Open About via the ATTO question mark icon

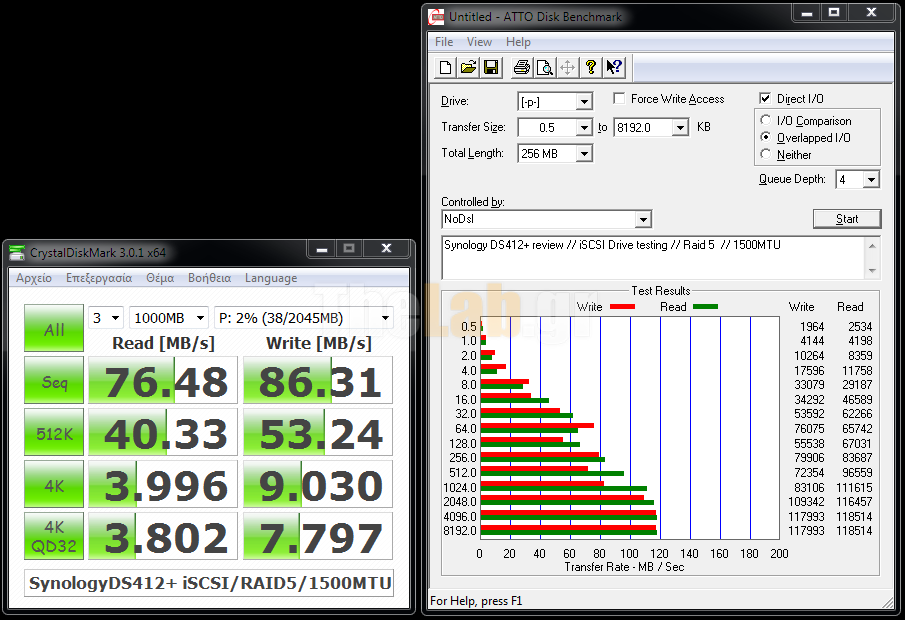coord(590,68)
